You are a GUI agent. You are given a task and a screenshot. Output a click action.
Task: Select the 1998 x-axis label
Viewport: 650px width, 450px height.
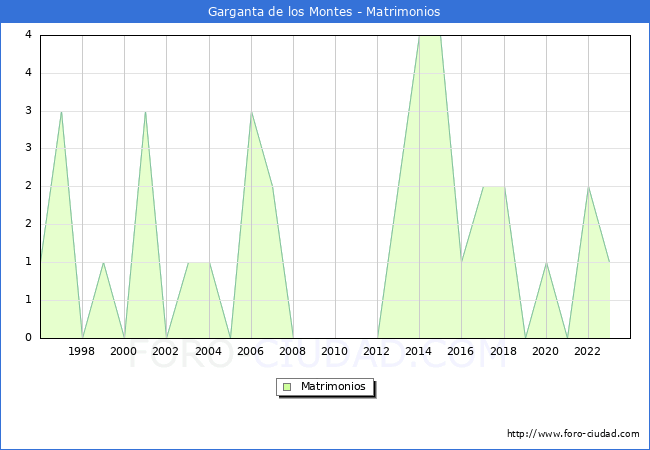click(x=81, y=351)
